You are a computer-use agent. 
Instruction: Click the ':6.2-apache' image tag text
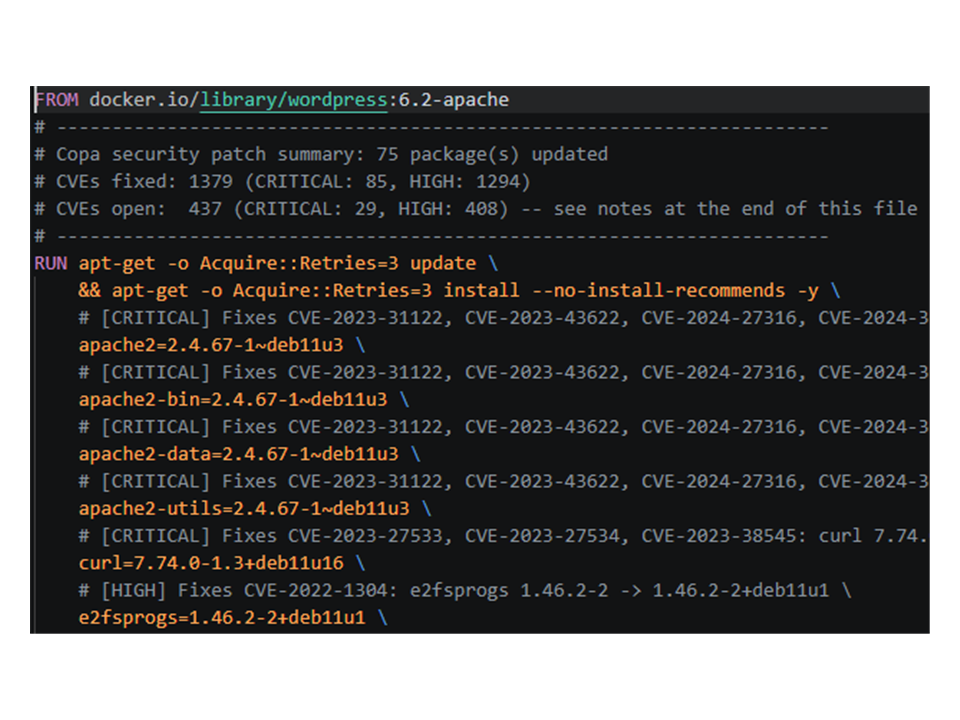[448, 100]
